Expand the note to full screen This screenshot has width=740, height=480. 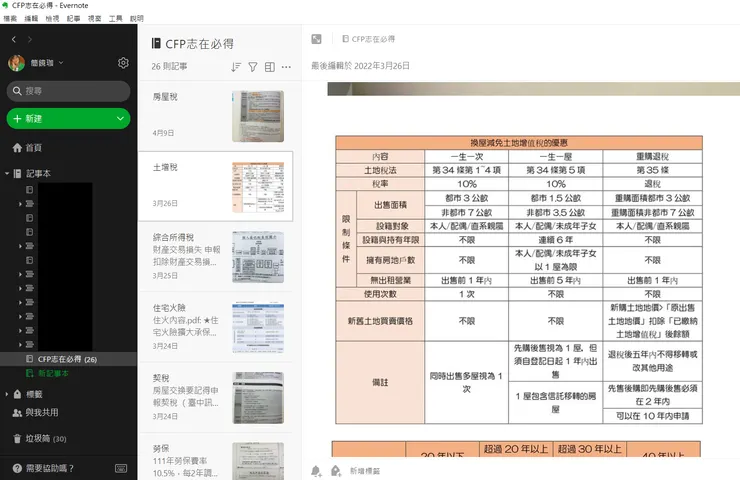pos(316,39)
